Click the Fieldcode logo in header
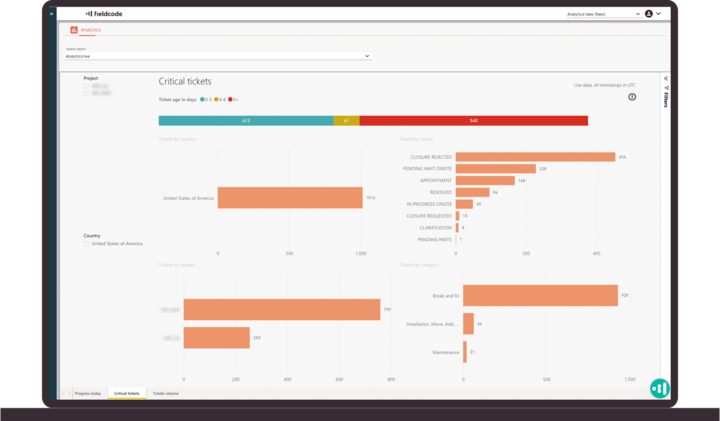Image resolution: width=720 pixels, height=421 pixels. tap(103, 14)
